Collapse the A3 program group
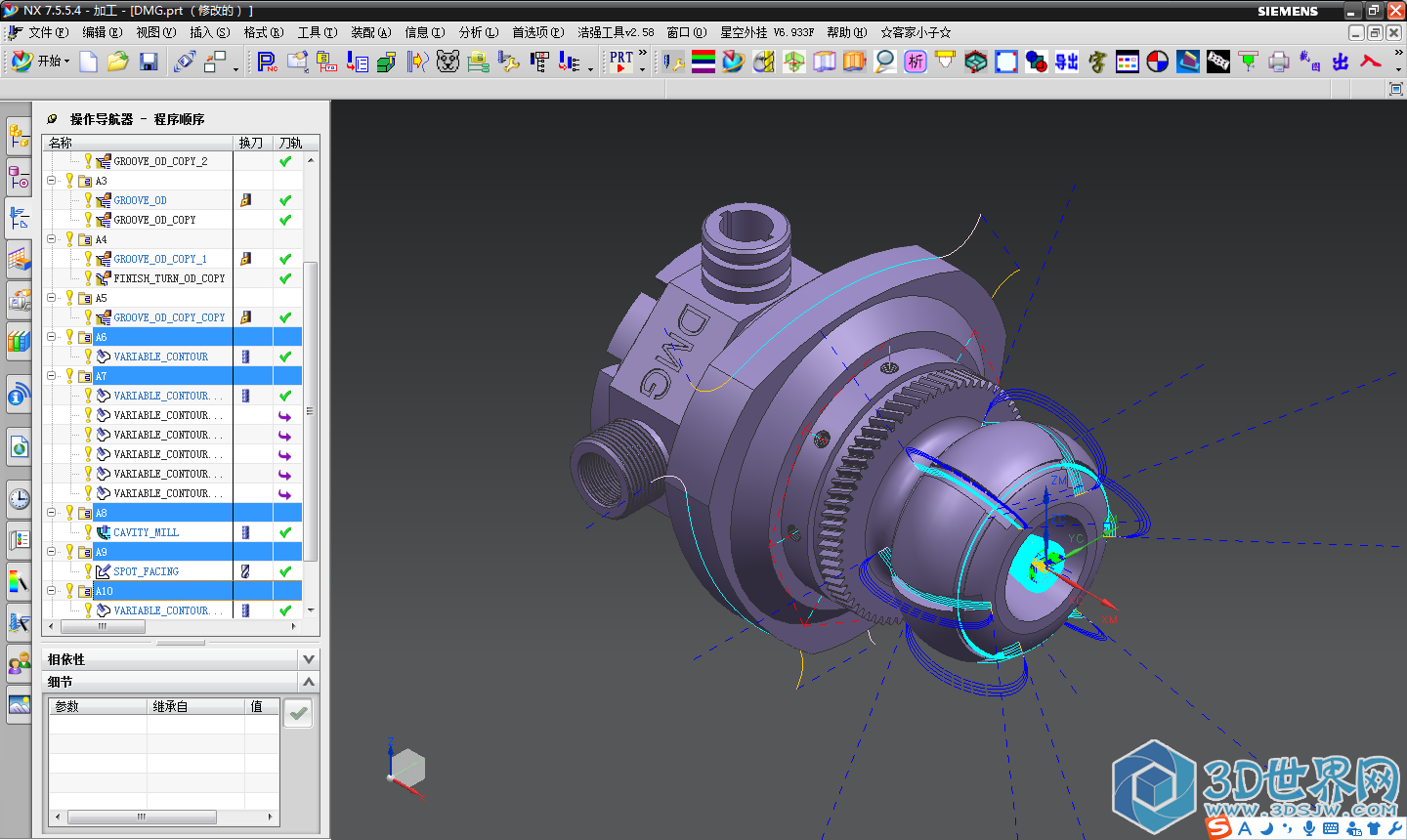This screenshot has height=840, width=1407. [x=52, y=181]
